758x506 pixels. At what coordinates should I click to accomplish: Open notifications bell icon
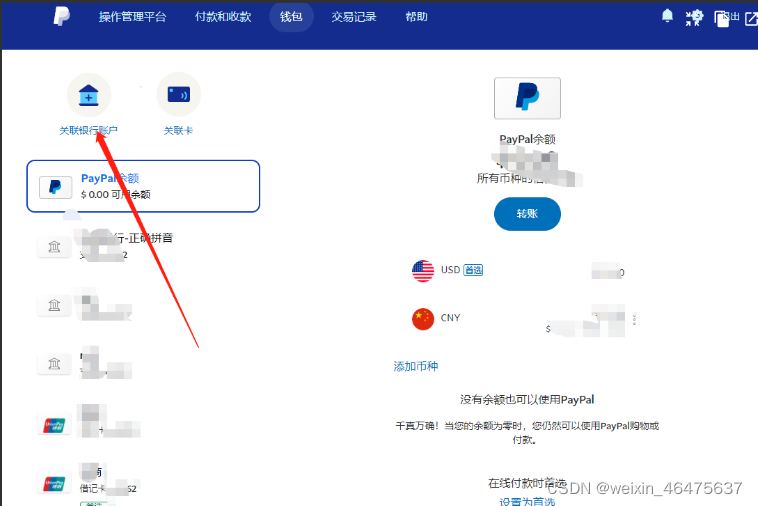click(667, 16)
